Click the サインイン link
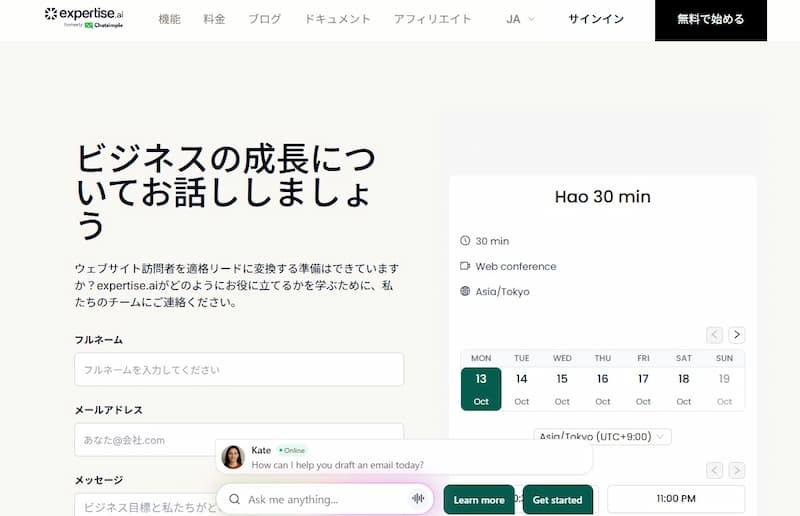This screenshot has height=516, width=800. point(596,19)
